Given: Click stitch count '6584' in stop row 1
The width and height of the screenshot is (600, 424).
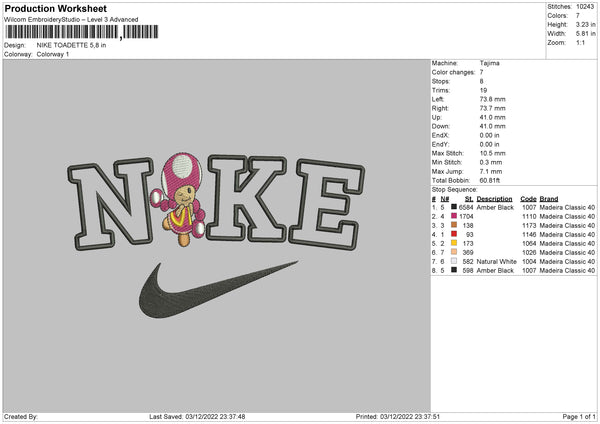Looking at the screenshot, I should pyautogui.click(x=466, y=207).
